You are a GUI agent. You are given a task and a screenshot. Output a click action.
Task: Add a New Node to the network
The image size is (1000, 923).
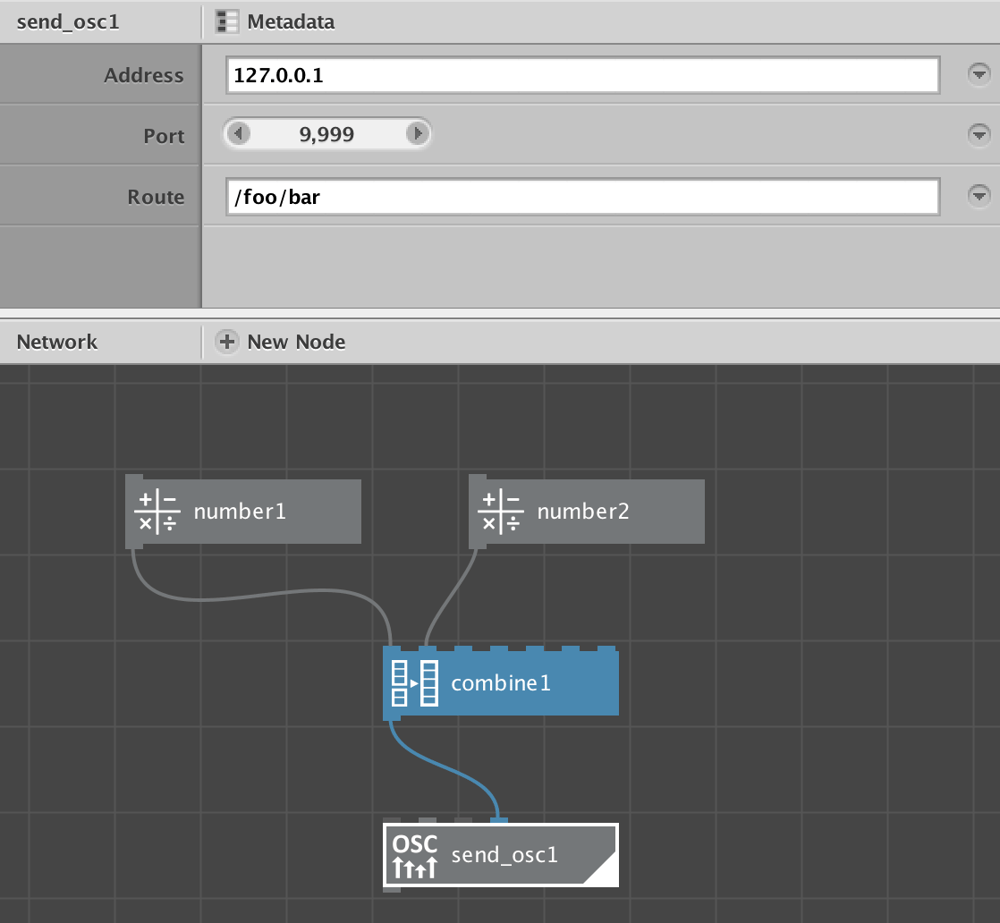[x=296, y=342]
